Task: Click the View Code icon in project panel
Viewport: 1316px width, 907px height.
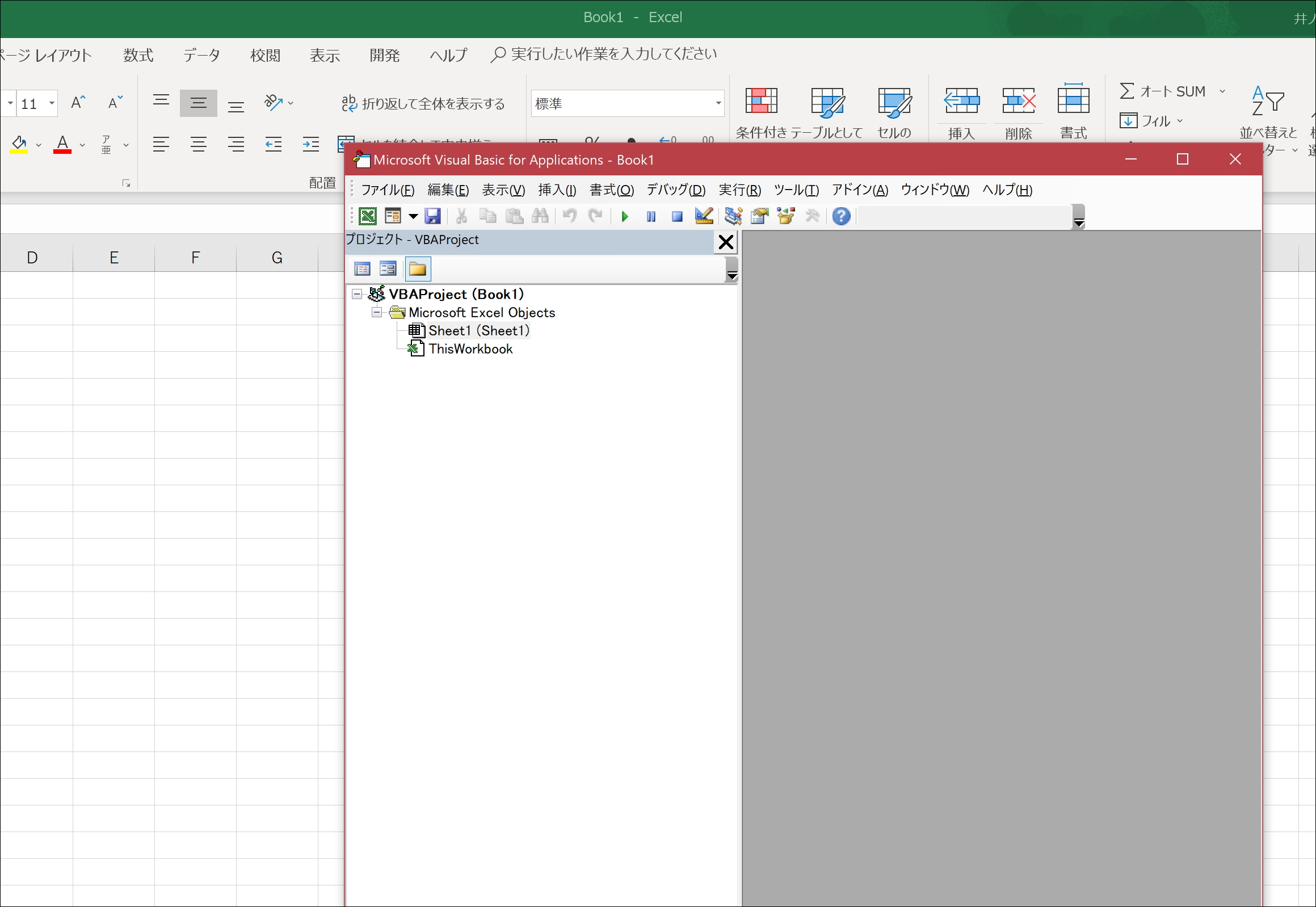Action: (362, 269)
